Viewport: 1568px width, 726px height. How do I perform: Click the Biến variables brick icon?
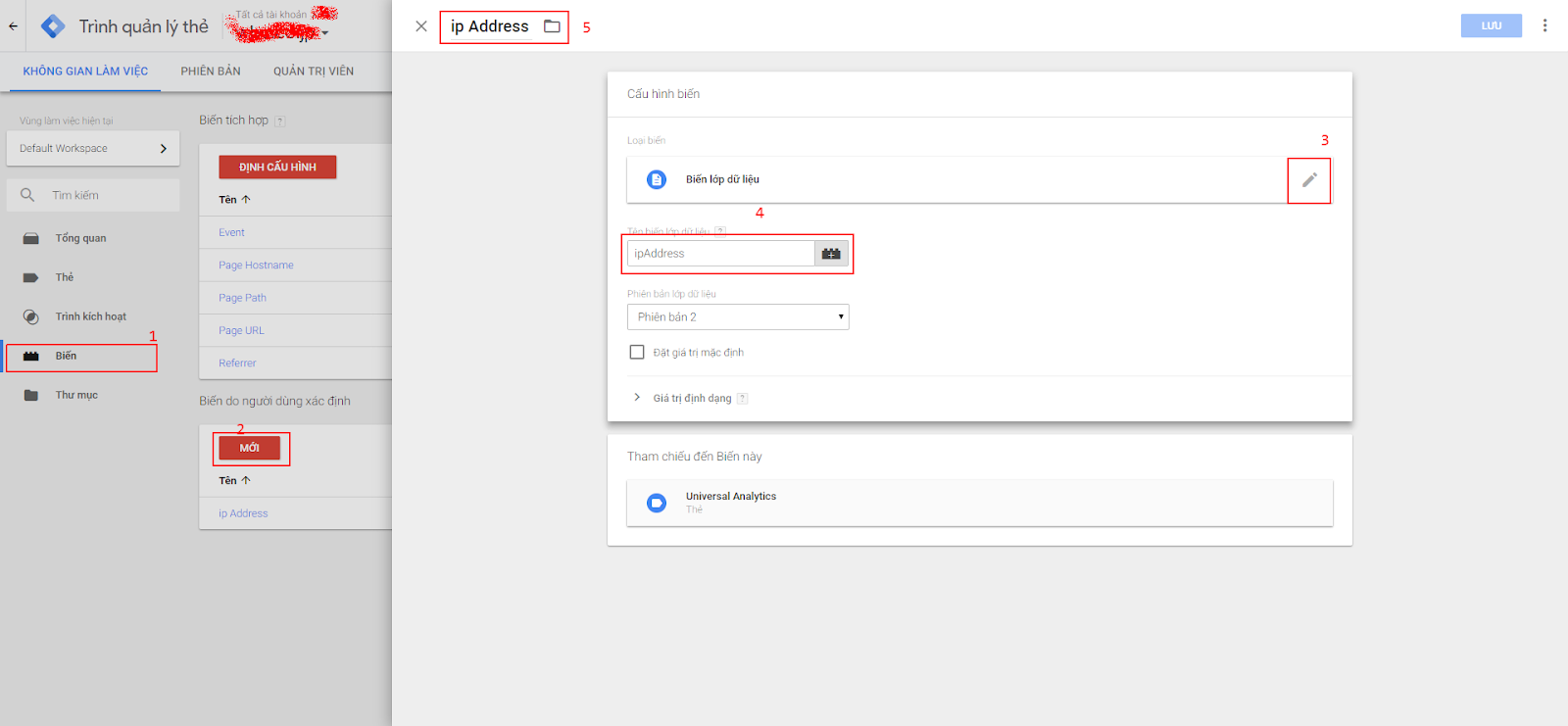point(31,356)
